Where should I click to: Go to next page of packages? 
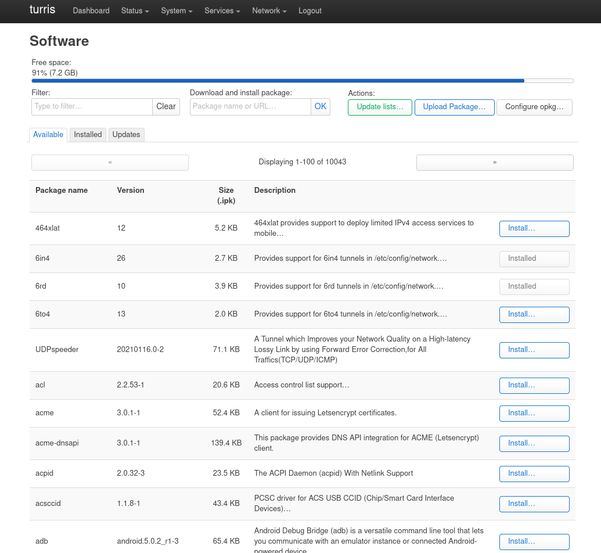click(495, 162)
